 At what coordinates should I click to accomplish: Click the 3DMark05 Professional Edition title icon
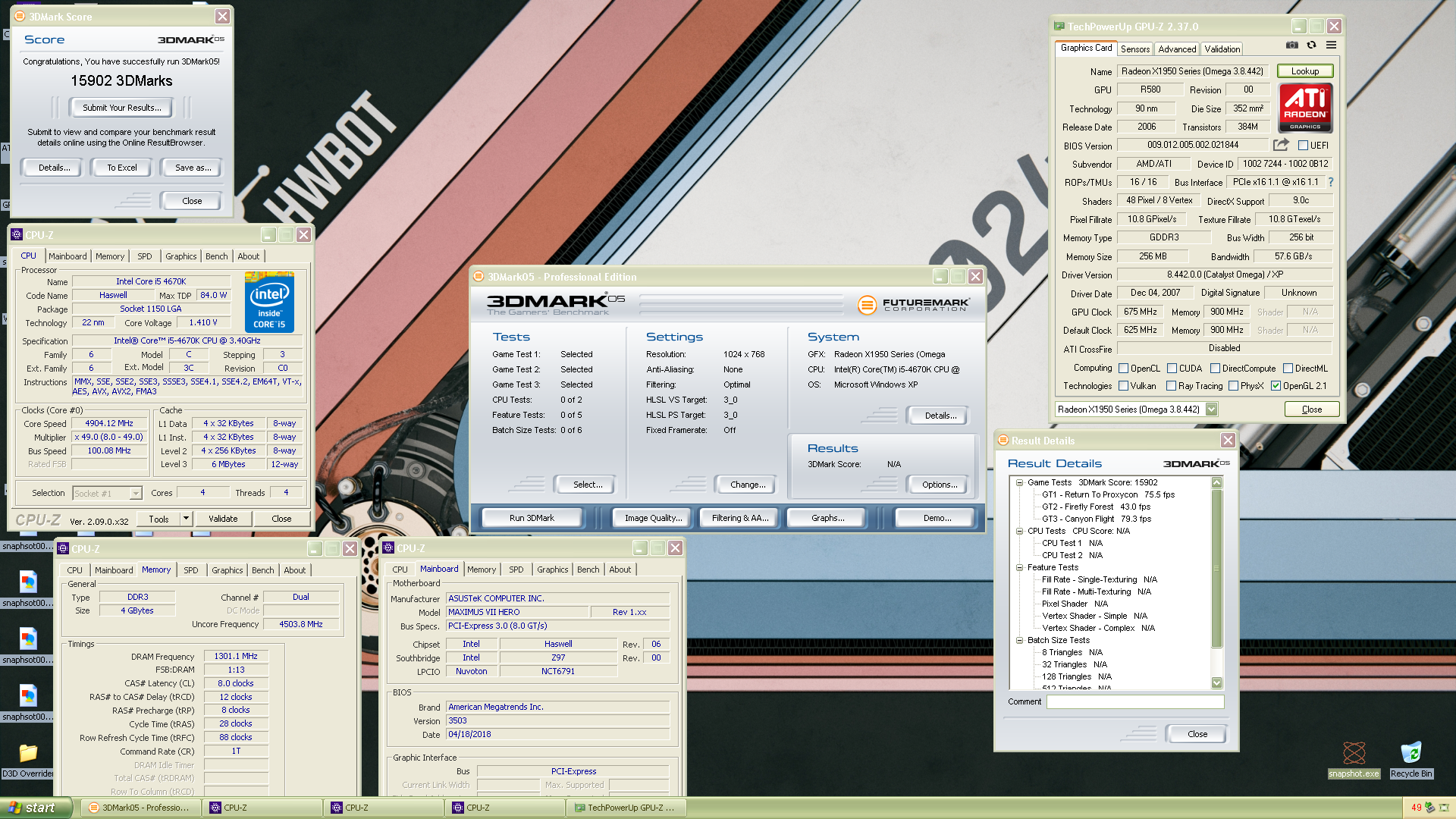479,277
